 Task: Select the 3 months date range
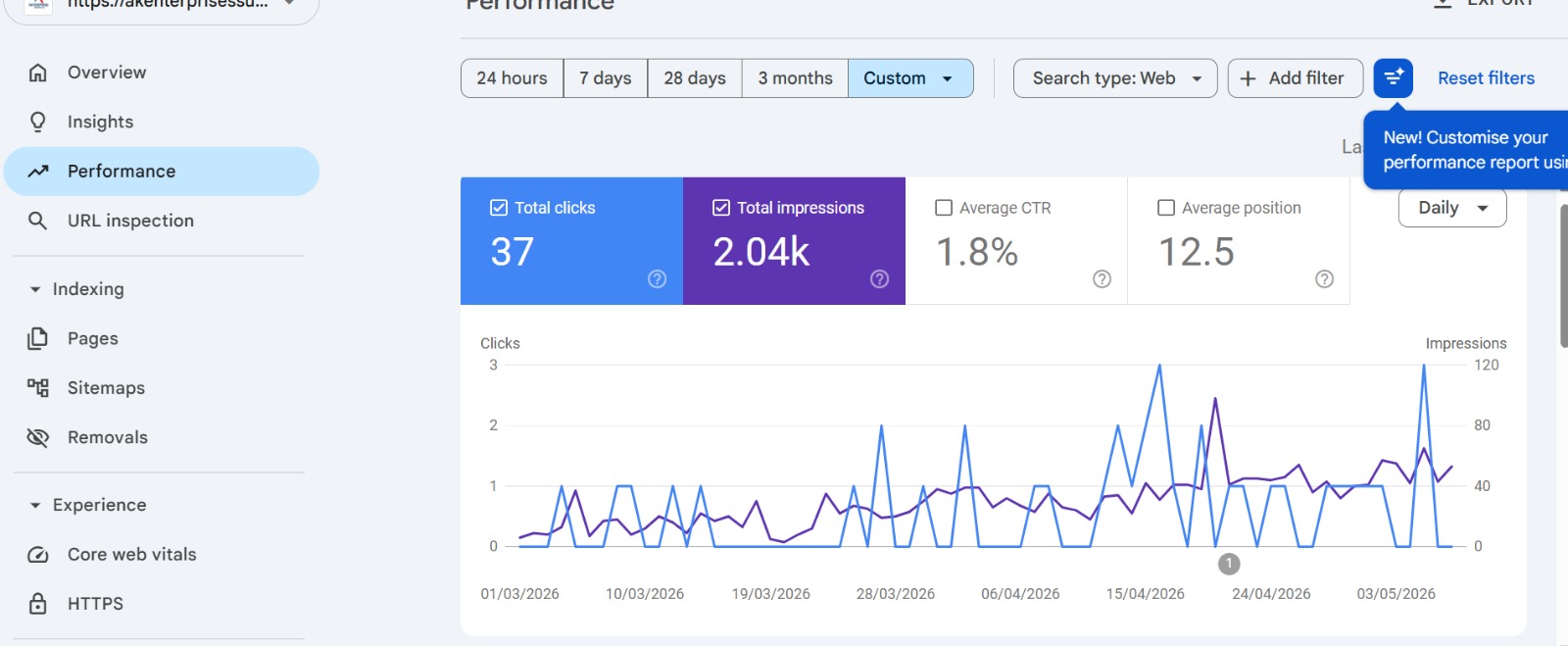click(795, 78)
